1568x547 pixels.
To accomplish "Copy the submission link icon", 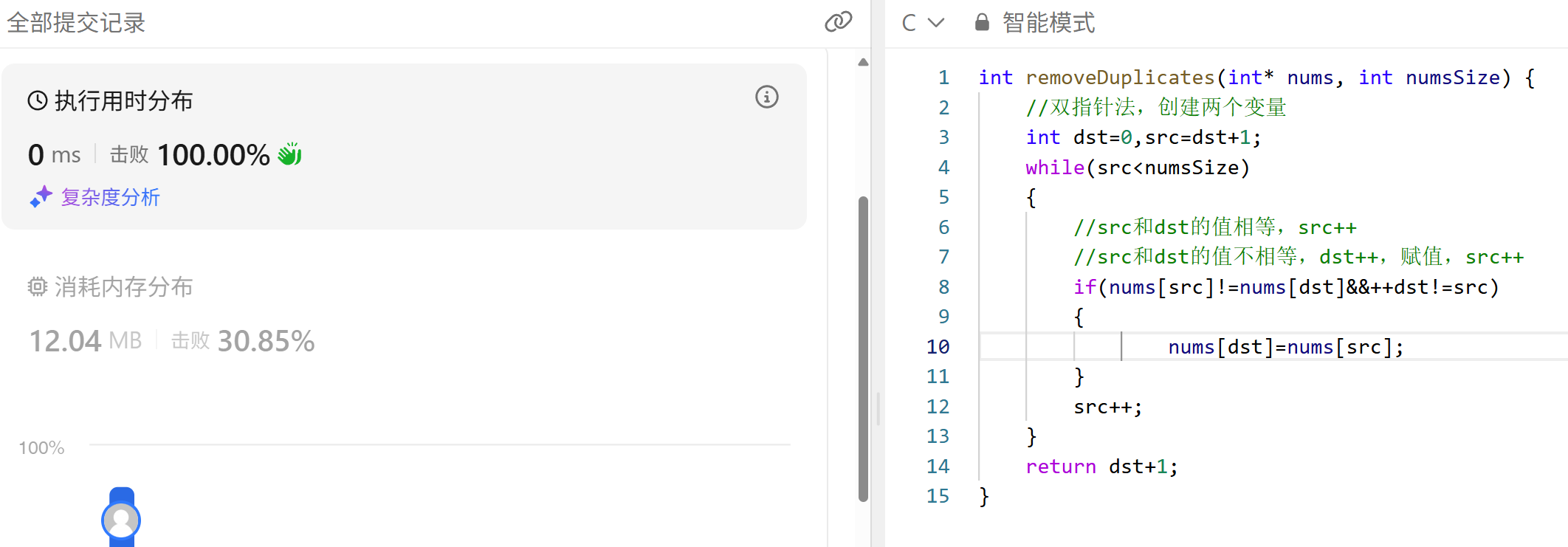I will [838, 22].
